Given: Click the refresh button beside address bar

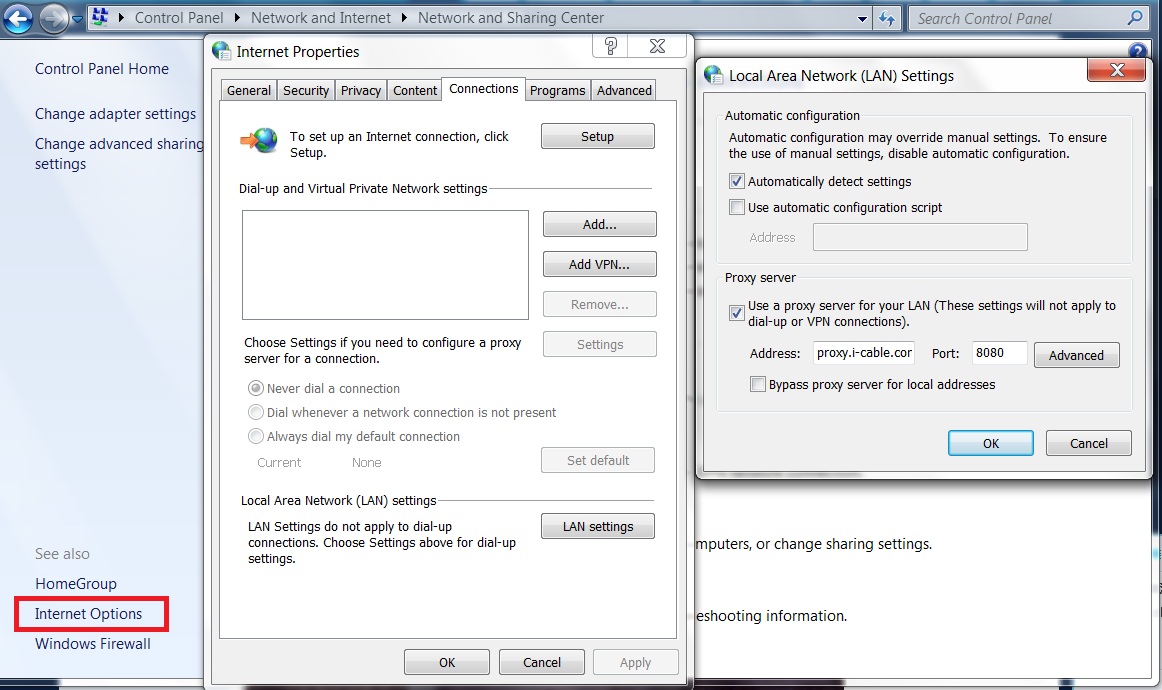Looking at the screenshot, I should click(x=887, y=18).
